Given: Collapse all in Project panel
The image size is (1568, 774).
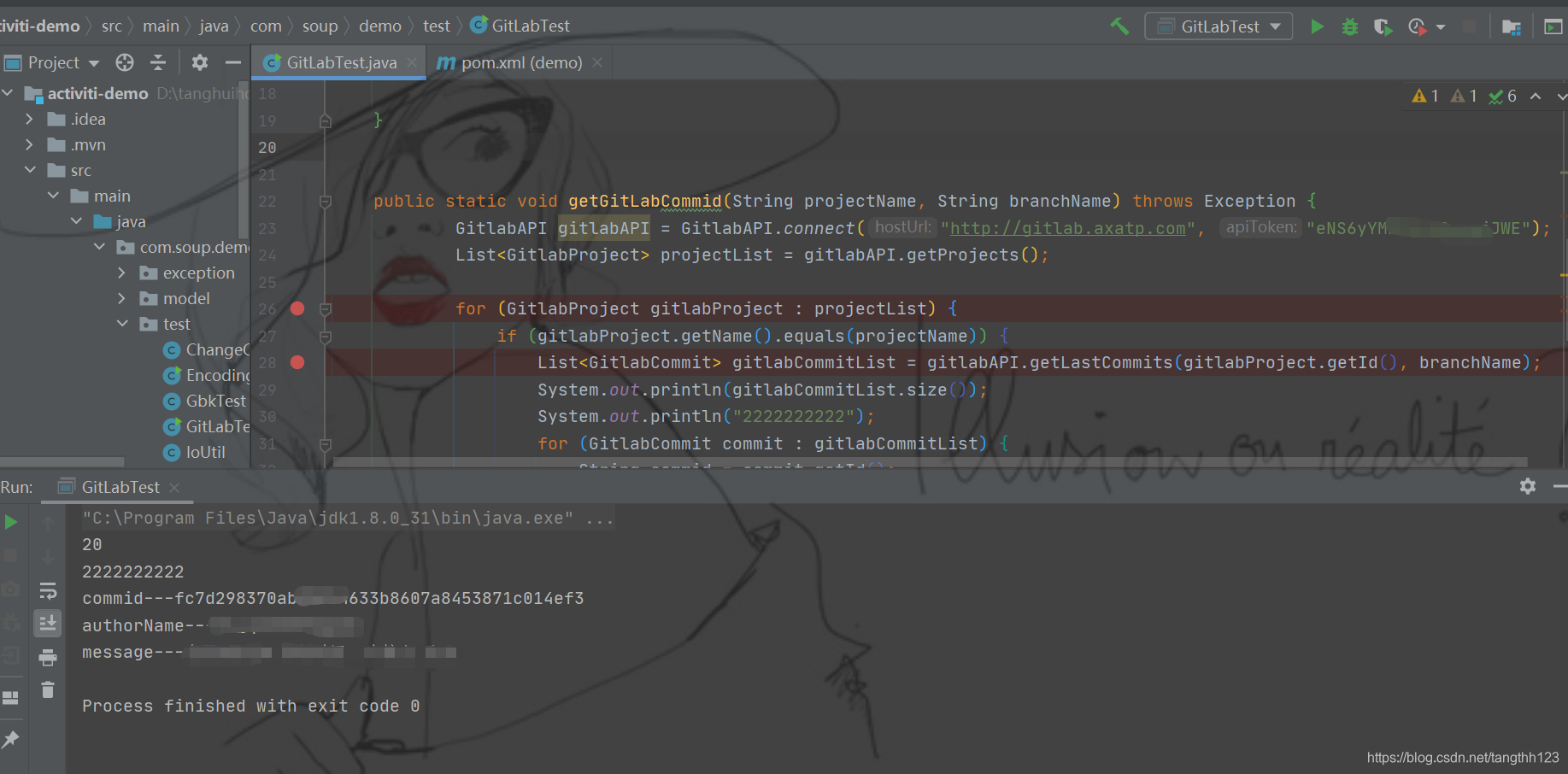Looking at the screenshot, I should (158, 62).
